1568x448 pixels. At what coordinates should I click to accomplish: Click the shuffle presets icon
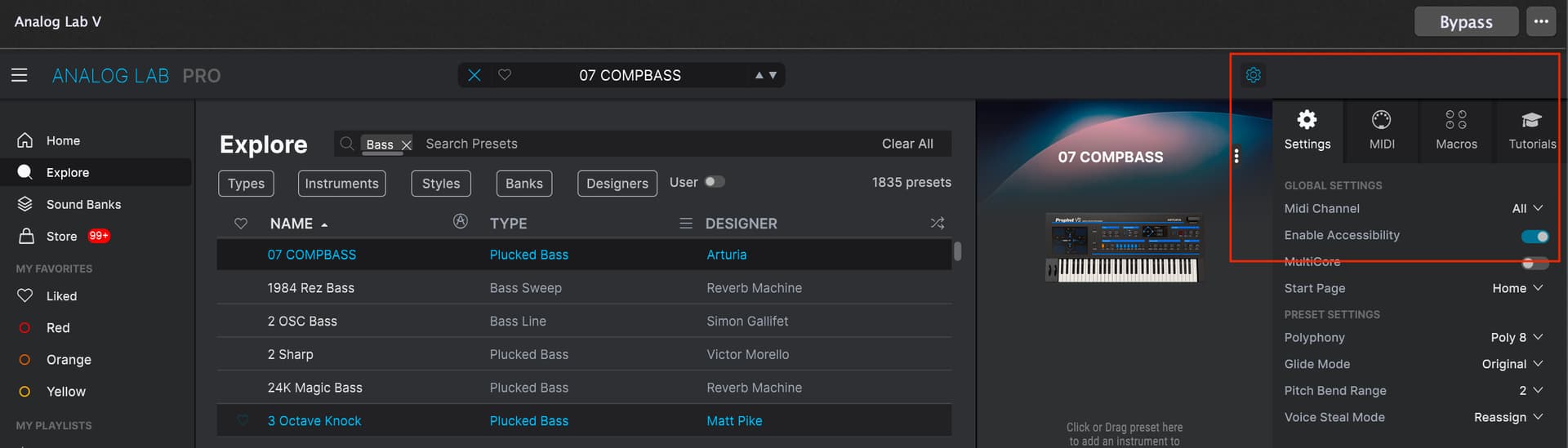(937, 224)
